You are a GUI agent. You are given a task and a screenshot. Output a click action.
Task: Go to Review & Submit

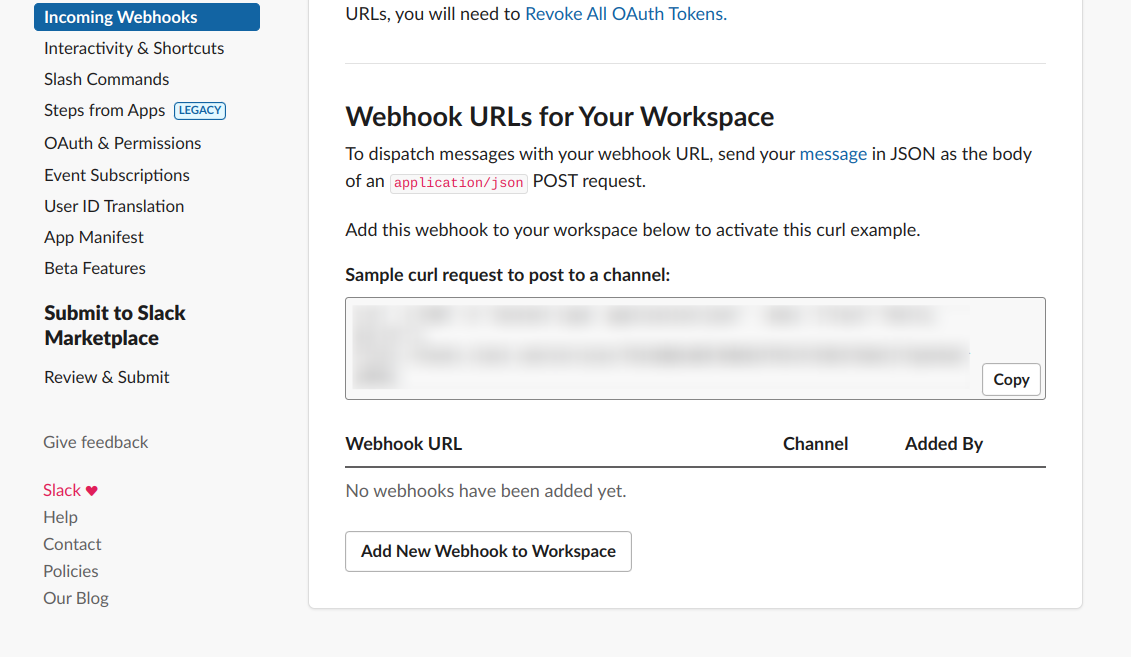click(x=107, y=377)
